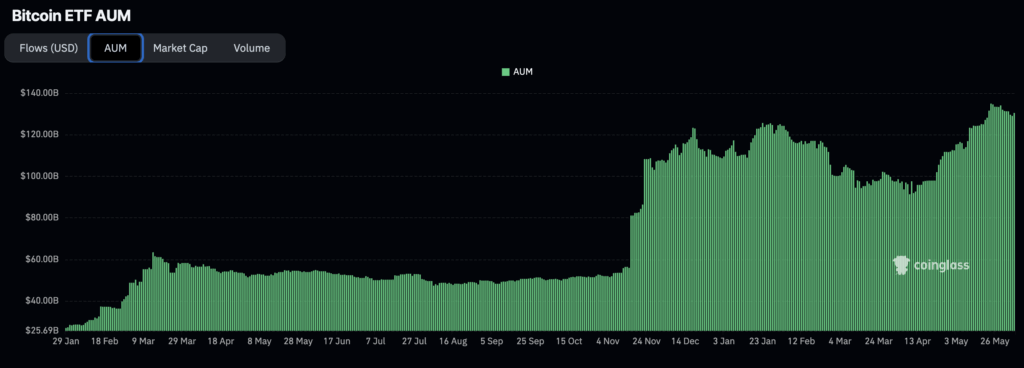1024x368 pixels.
Task: Select the AUM tab
Action: click(x=115, y=48)
